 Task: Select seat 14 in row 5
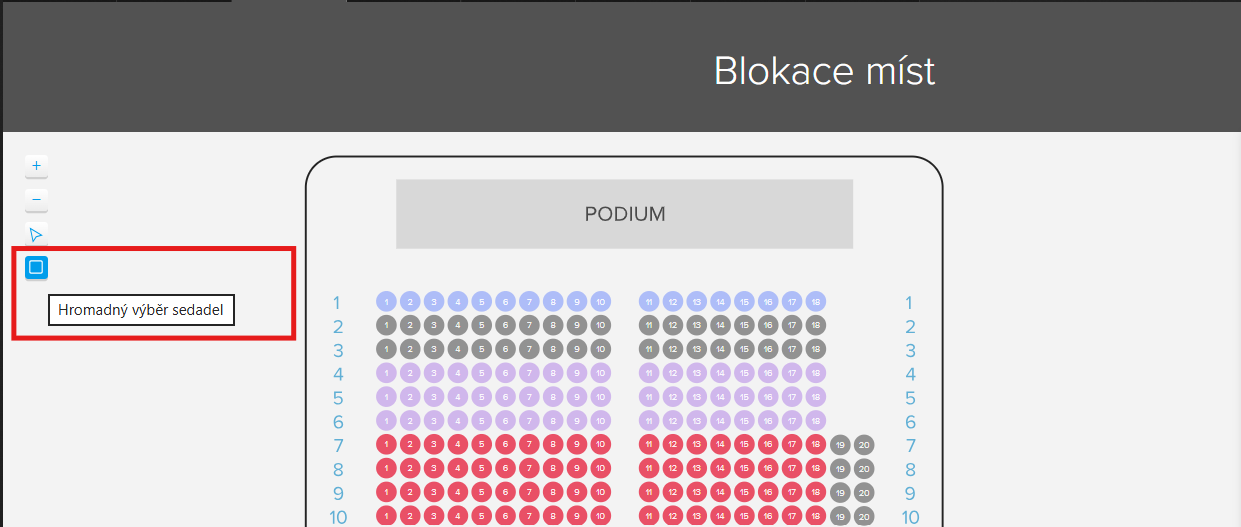click(720, 398)
